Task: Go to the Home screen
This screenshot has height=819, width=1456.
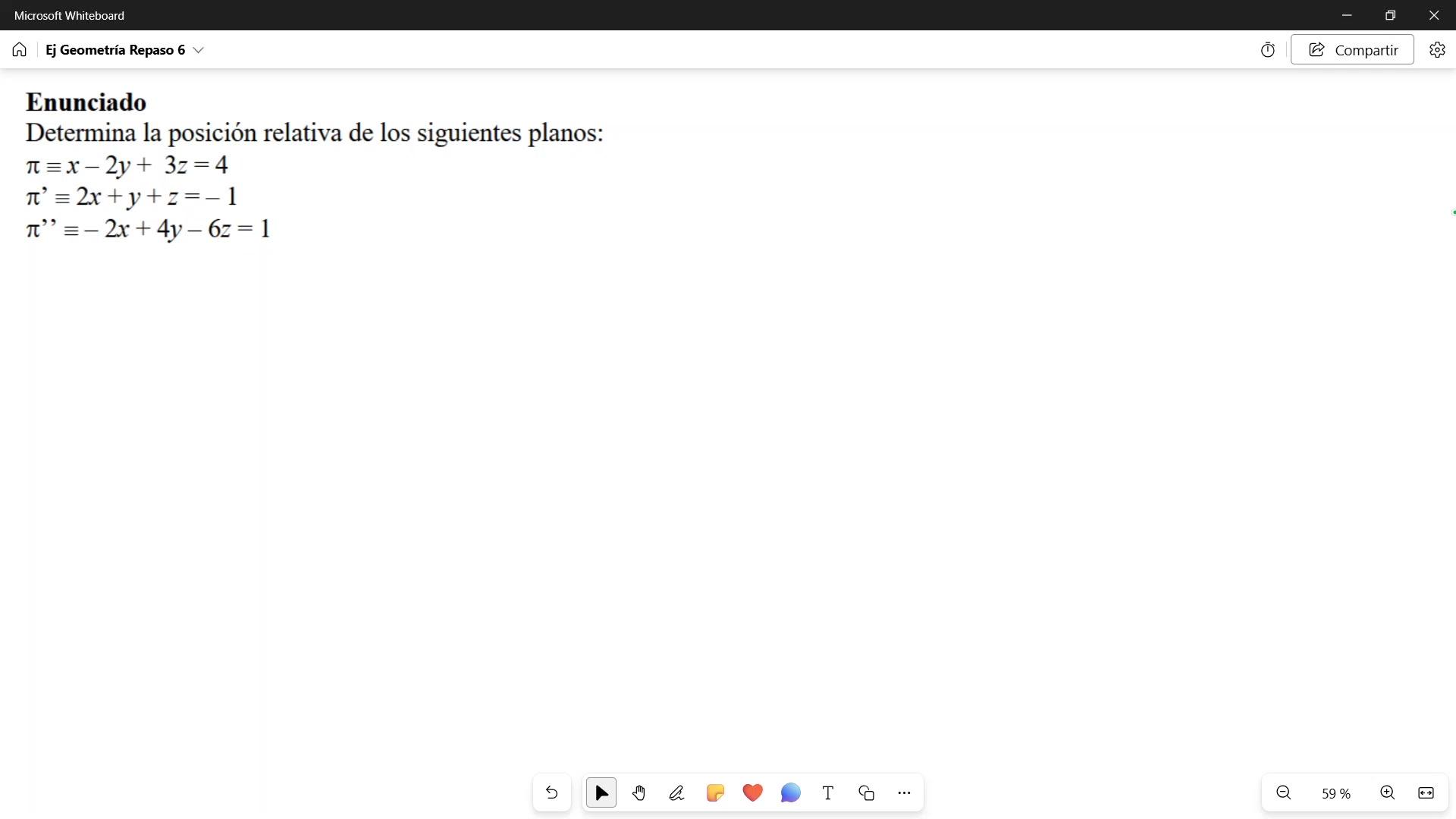Action: tap(20, 50)
